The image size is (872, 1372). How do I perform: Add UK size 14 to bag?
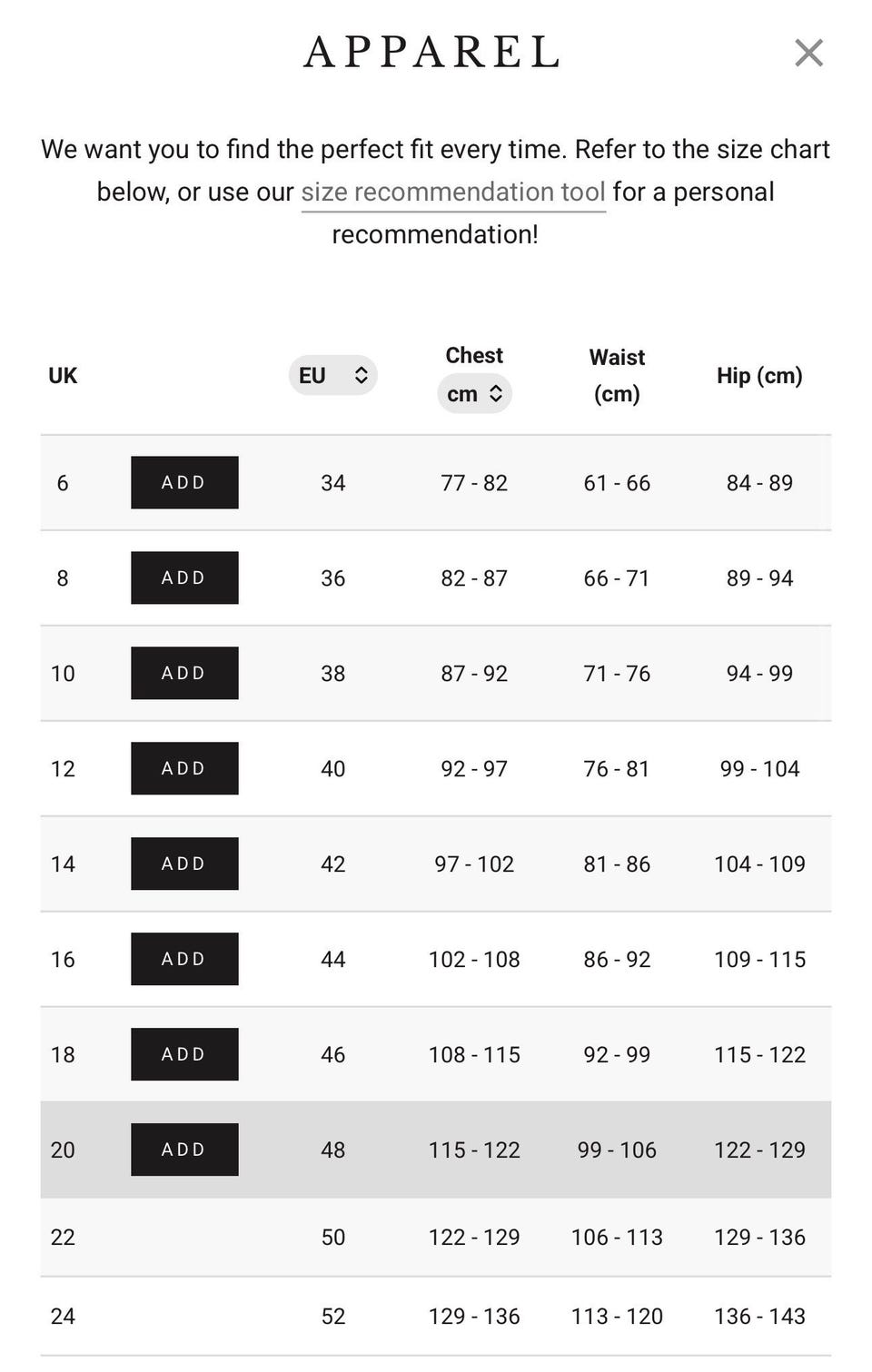184,864
